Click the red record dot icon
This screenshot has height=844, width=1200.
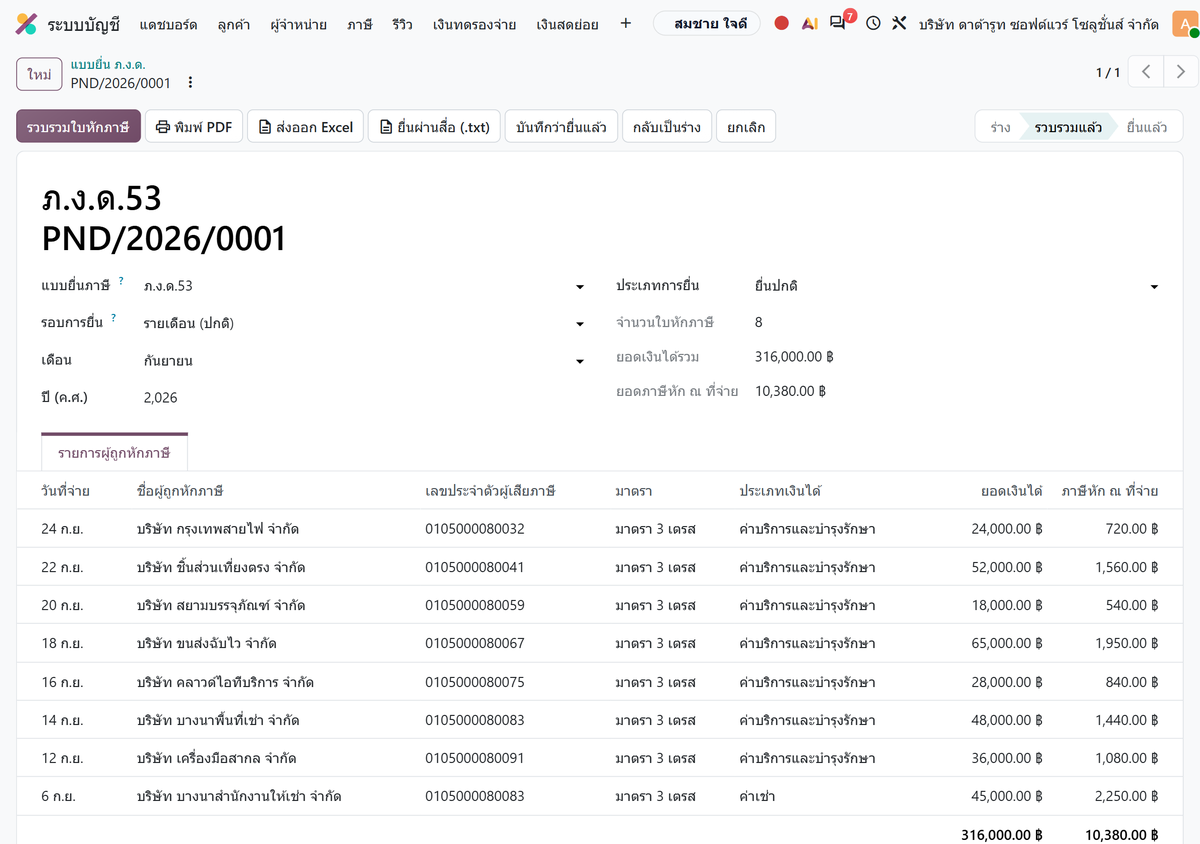pos(782,23)
